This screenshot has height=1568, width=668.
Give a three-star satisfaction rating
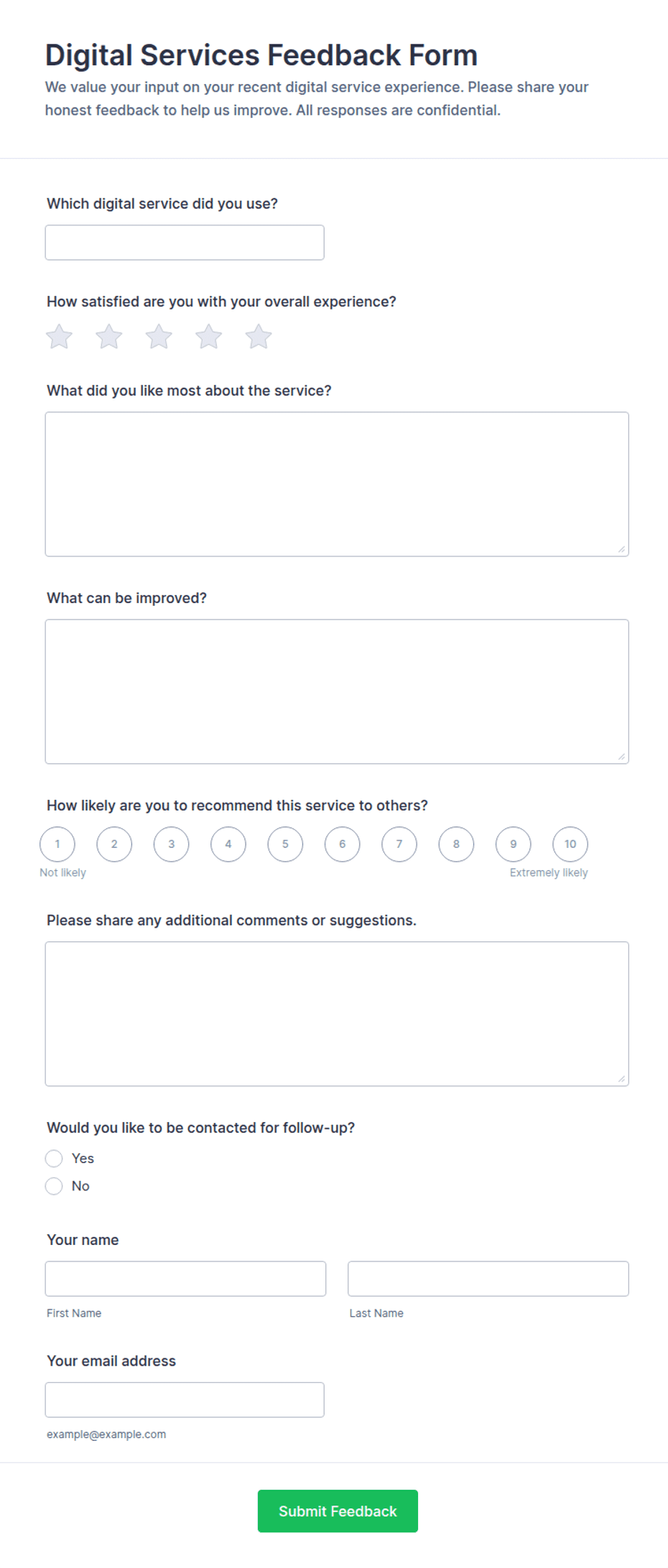(159, 337)
